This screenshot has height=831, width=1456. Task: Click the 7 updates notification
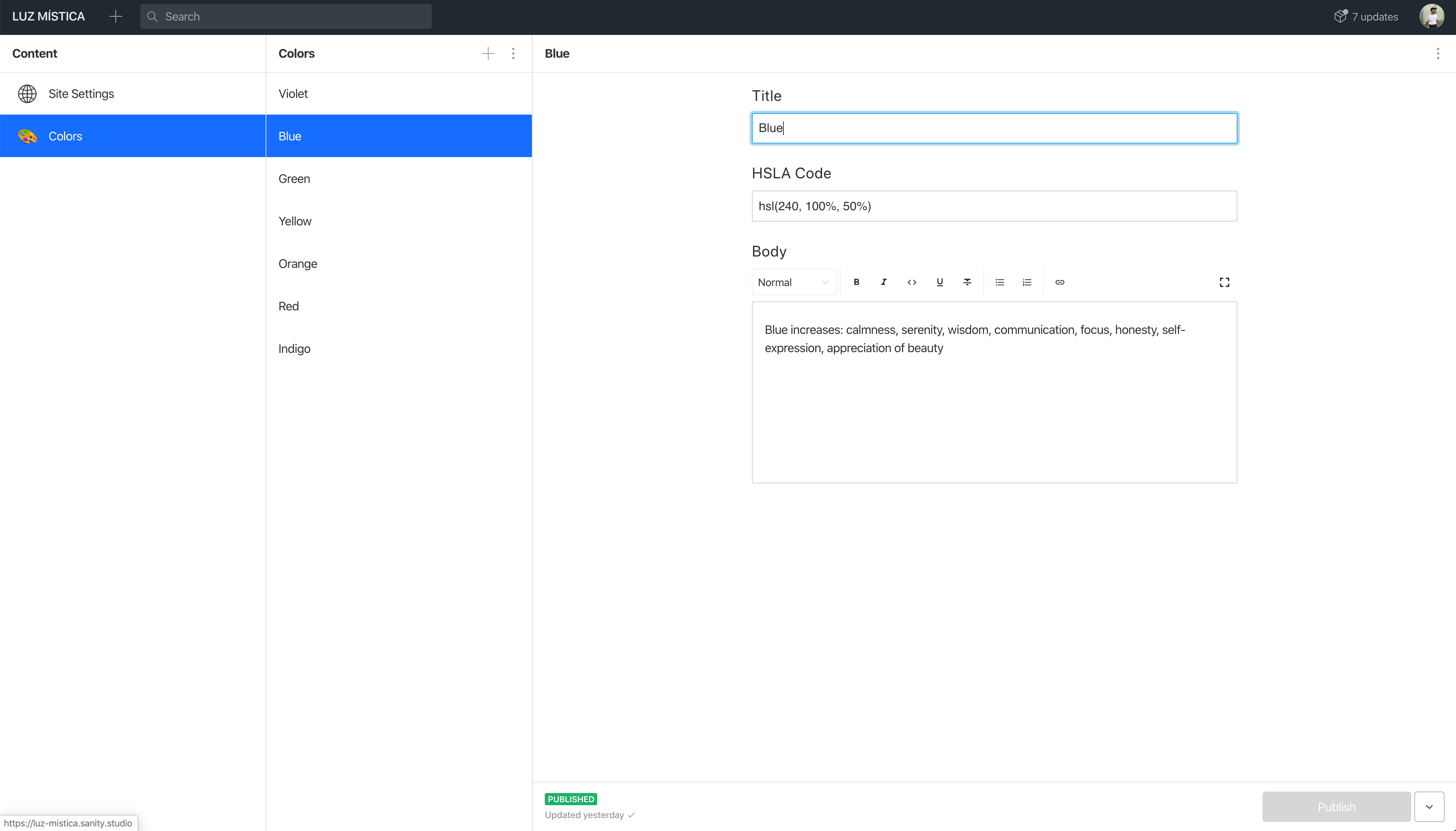1366,17
